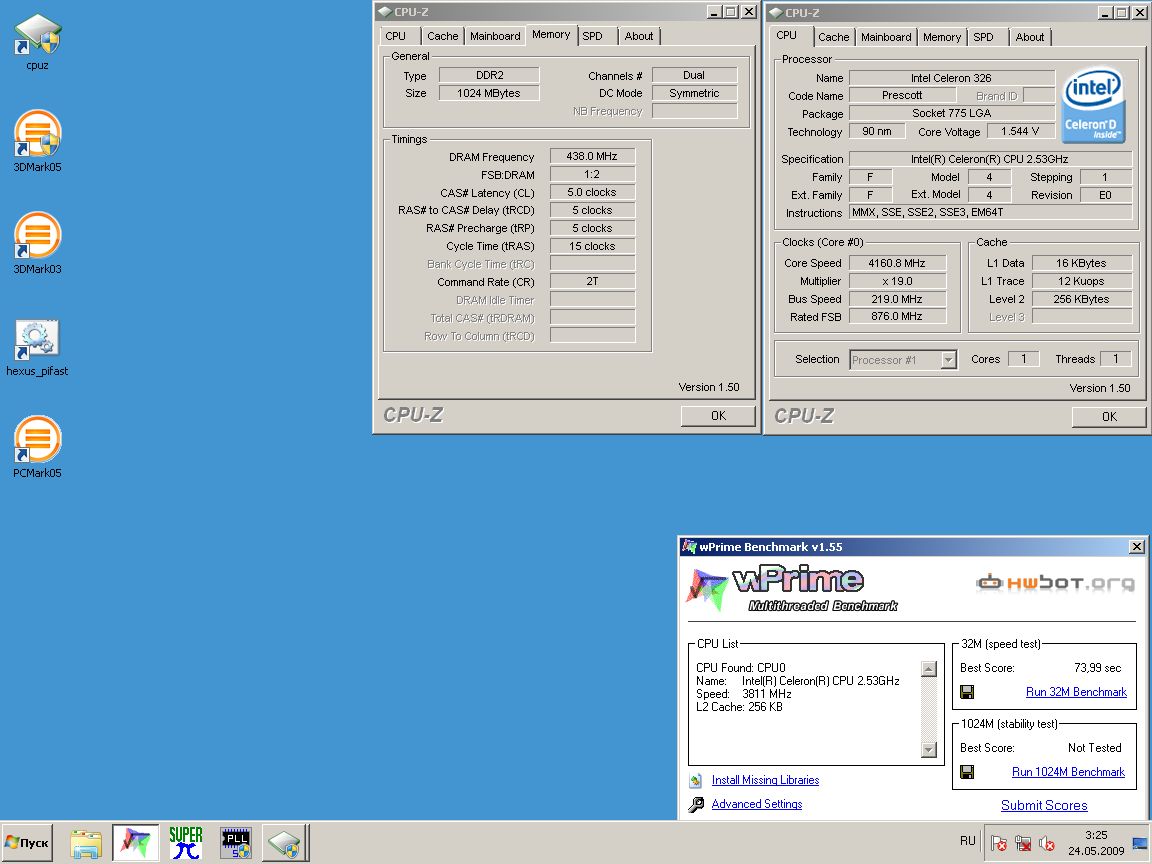Open the hexus_pifast desktop shortcut
The width and height of the screenshot is (1152, 864).
point(37,348)
